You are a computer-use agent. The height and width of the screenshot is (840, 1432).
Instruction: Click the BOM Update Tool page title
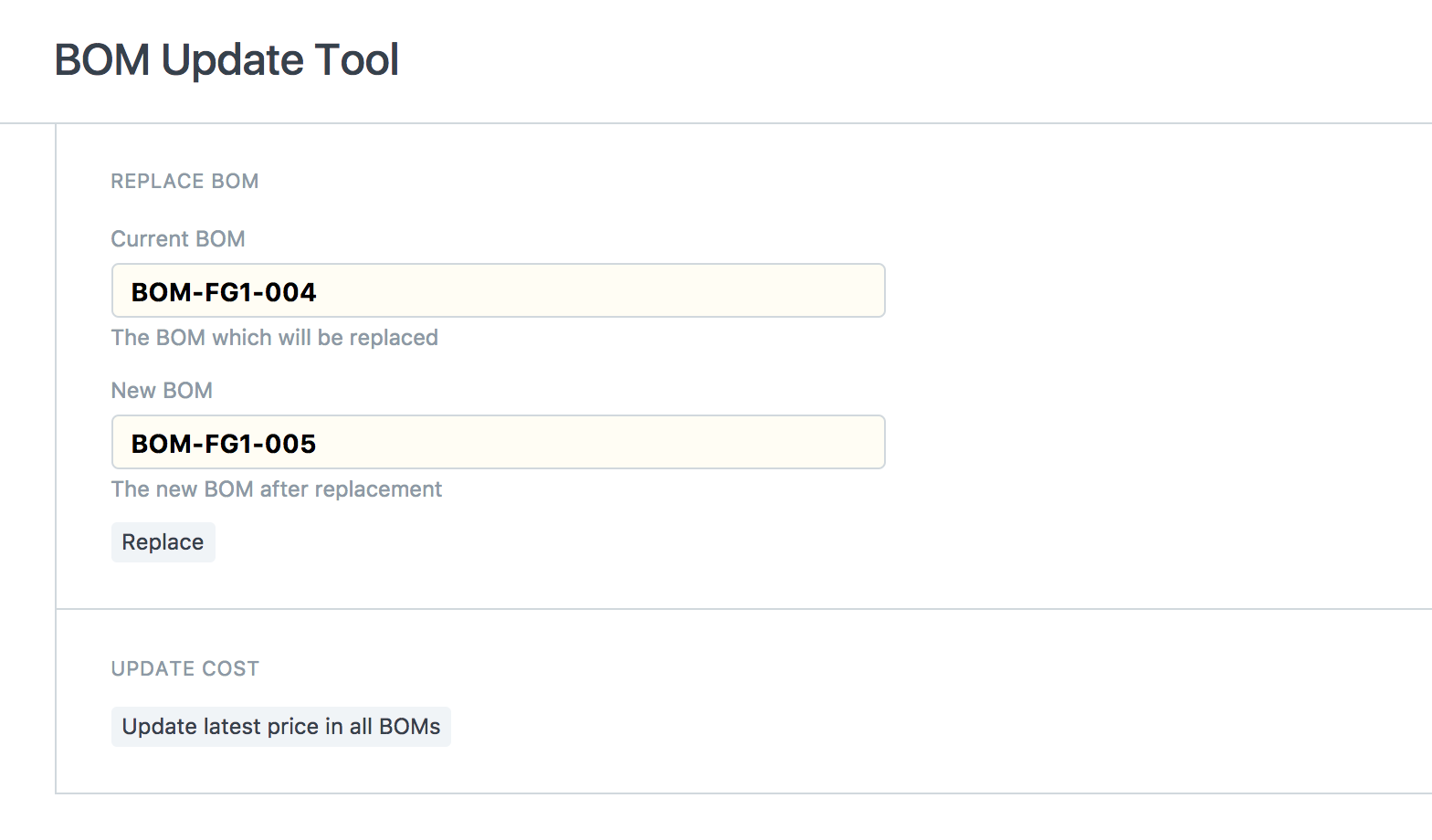point(226,60)
